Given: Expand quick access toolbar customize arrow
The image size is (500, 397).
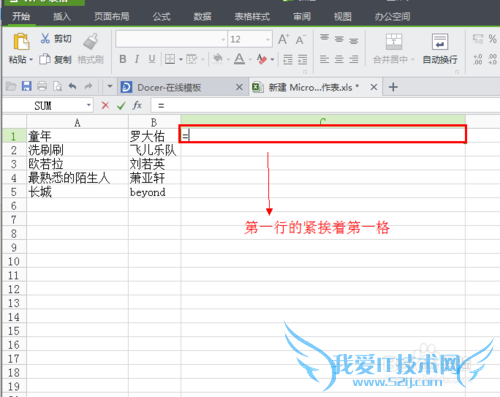Looking at the screenshot, I should (x=110, y=87).
